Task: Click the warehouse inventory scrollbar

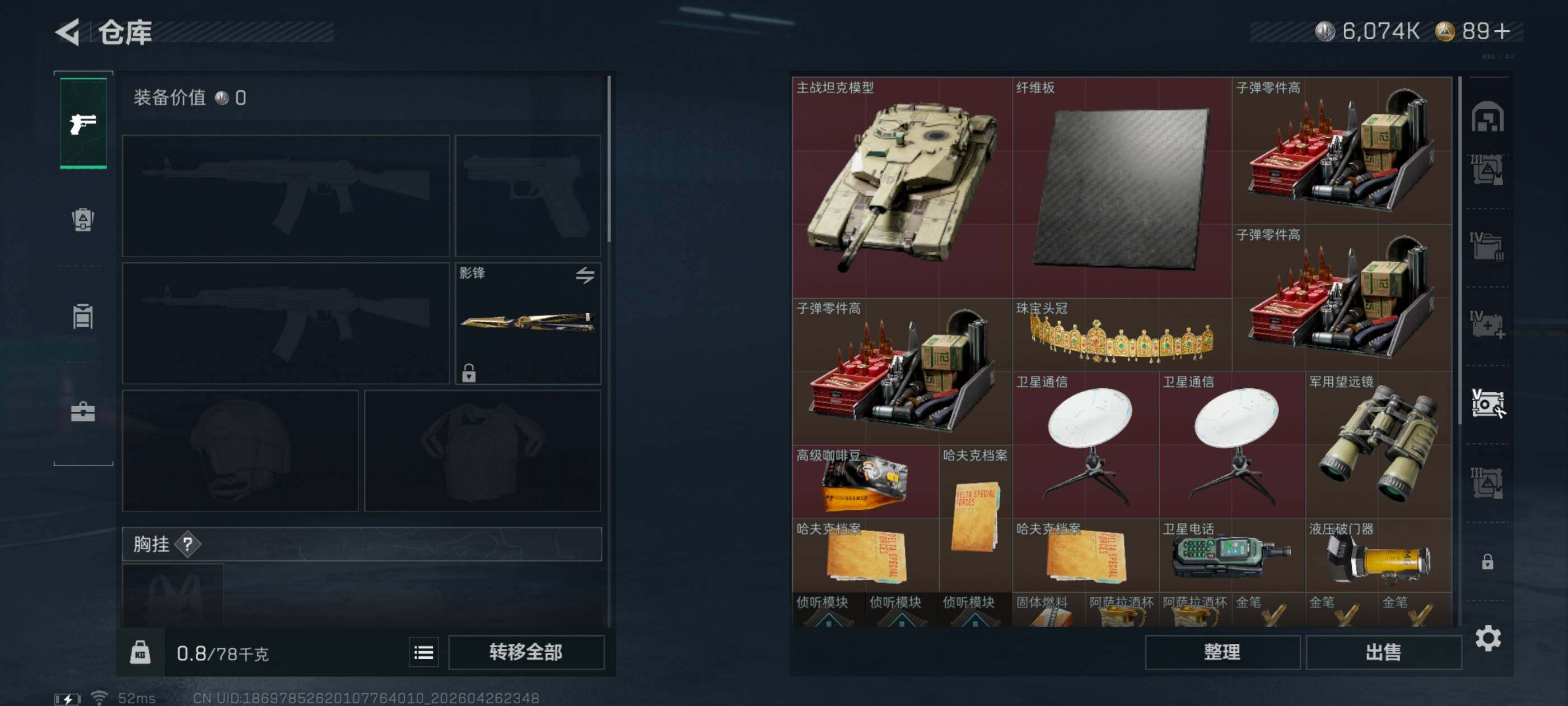Action: pos(1459,251)
